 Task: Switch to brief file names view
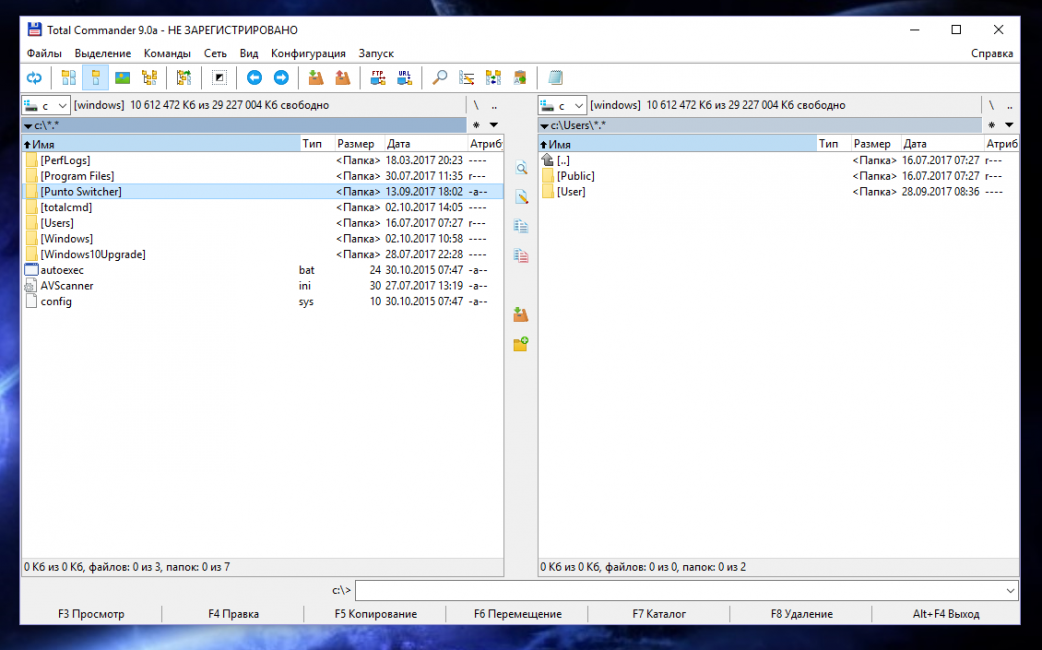pyautogui.click(x=68, y=78)
